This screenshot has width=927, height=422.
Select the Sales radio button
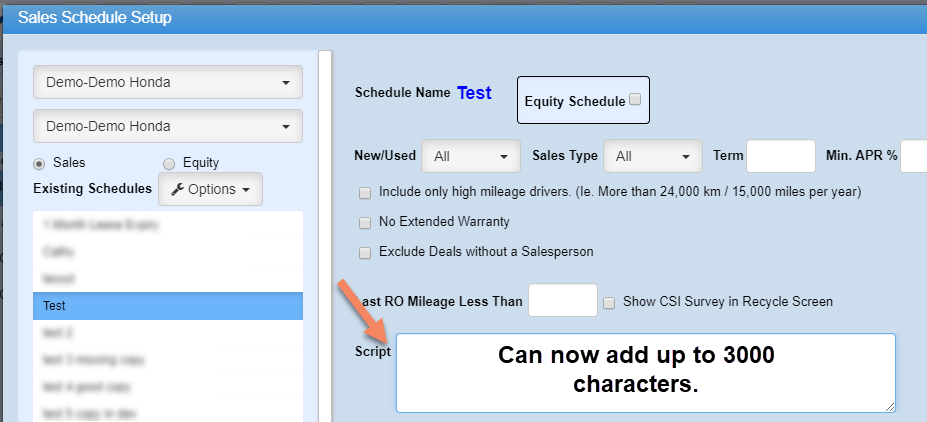click(40, 163)
